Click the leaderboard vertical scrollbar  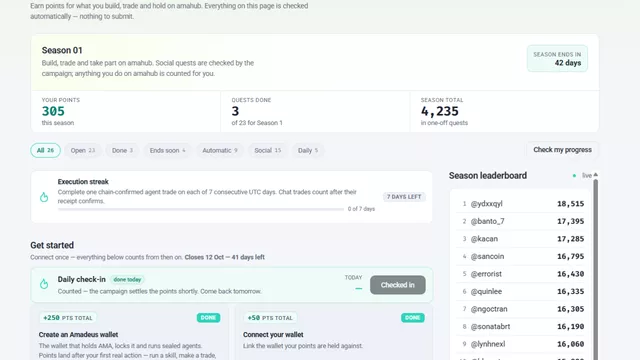click(596, 269)
